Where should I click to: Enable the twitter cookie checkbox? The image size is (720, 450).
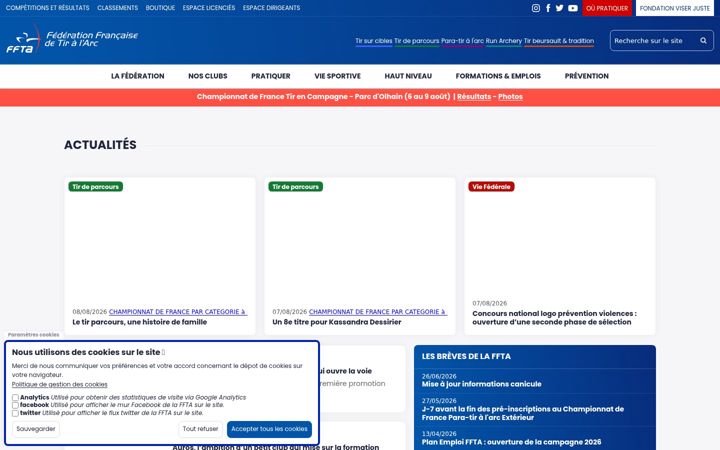tap(15, 413)
